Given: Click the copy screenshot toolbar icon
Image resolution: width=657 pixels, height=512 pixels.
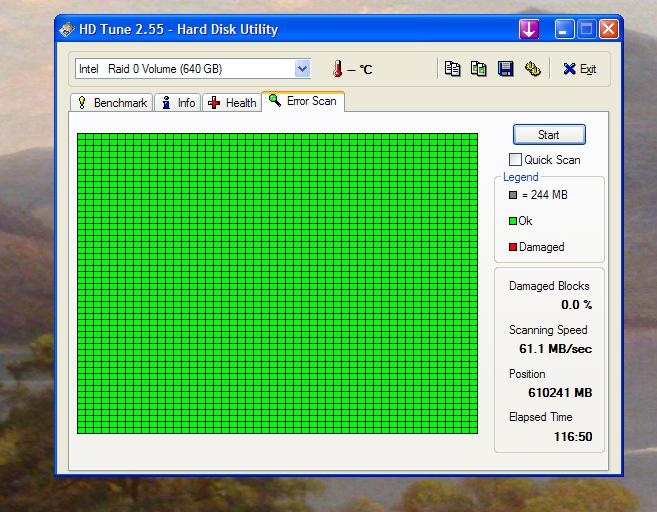Looking at the screenshot, I should [478, 69].
